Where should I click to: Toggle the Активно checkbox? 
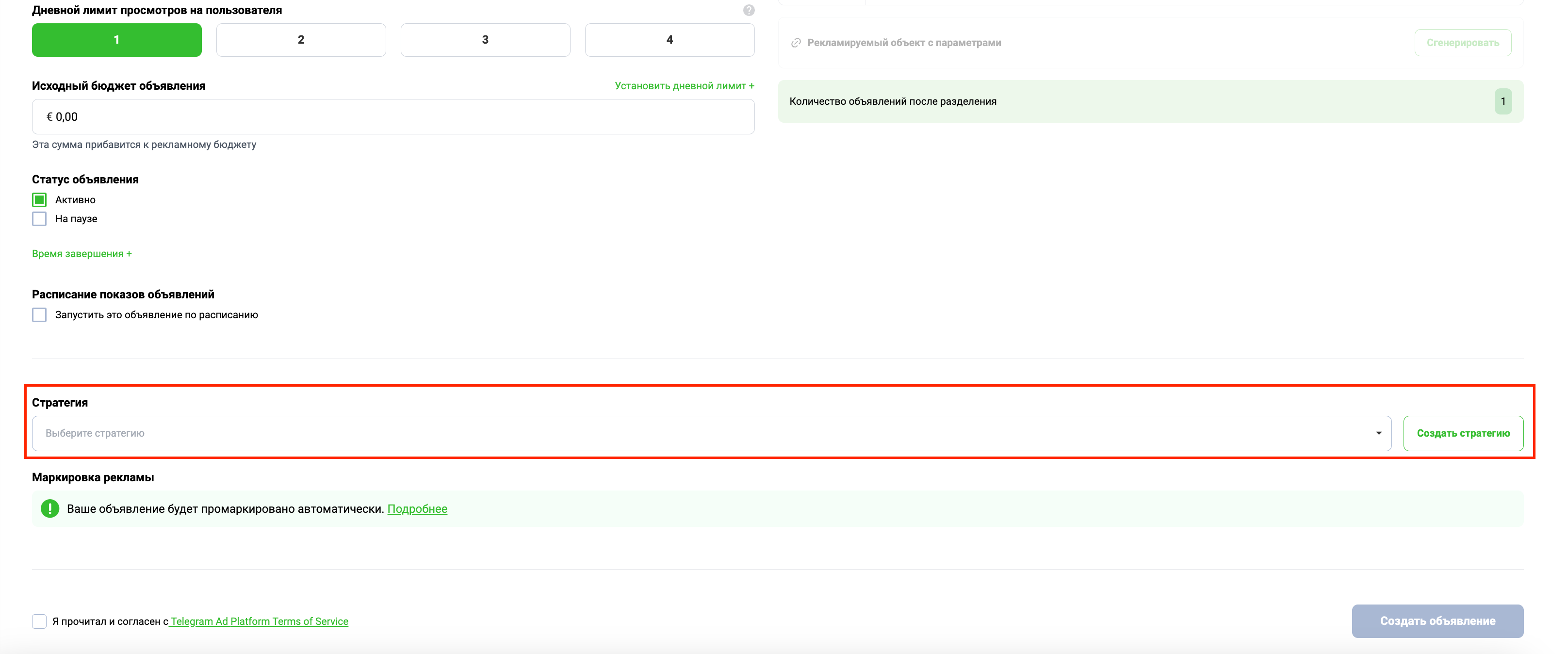tap(40, 200)
